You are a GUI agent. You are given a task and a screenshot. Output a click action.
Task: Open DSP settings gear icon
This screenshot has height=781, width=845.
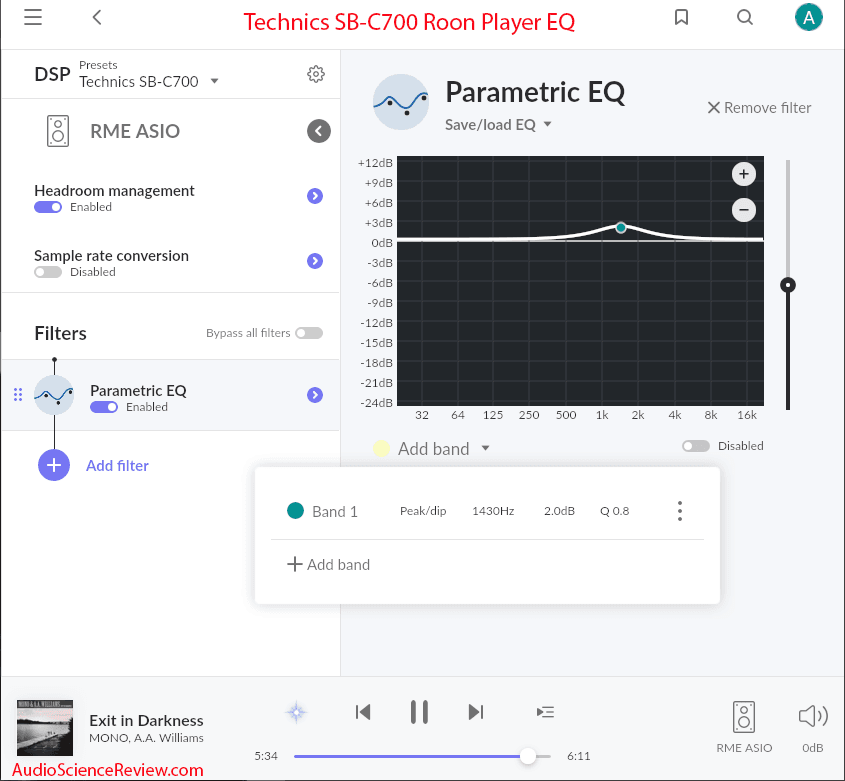[316, 74]
